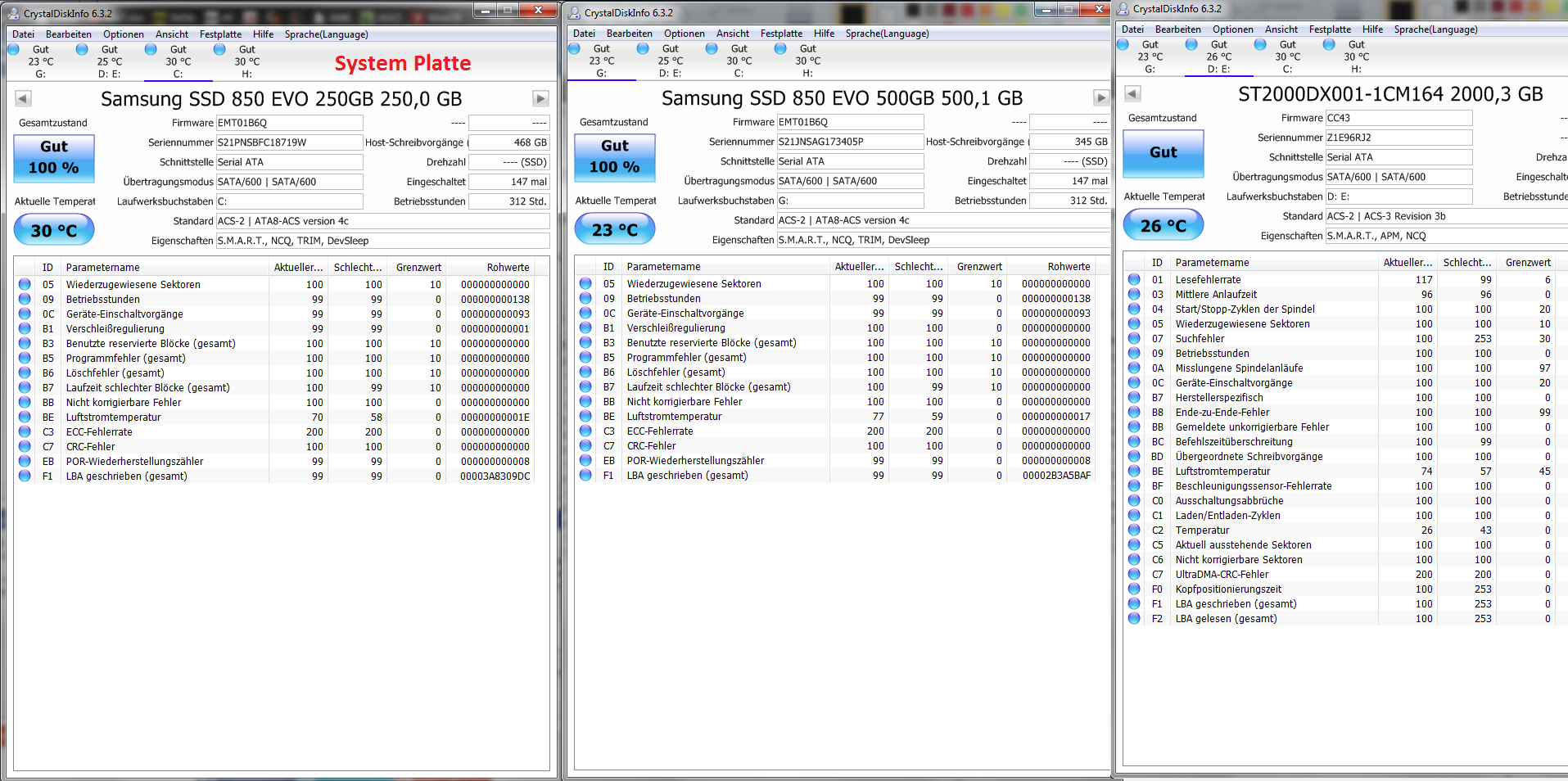Click Gut 100 % health button, middle window
Viewport: 1568px width, 781px height.
[x=615, y=157]
